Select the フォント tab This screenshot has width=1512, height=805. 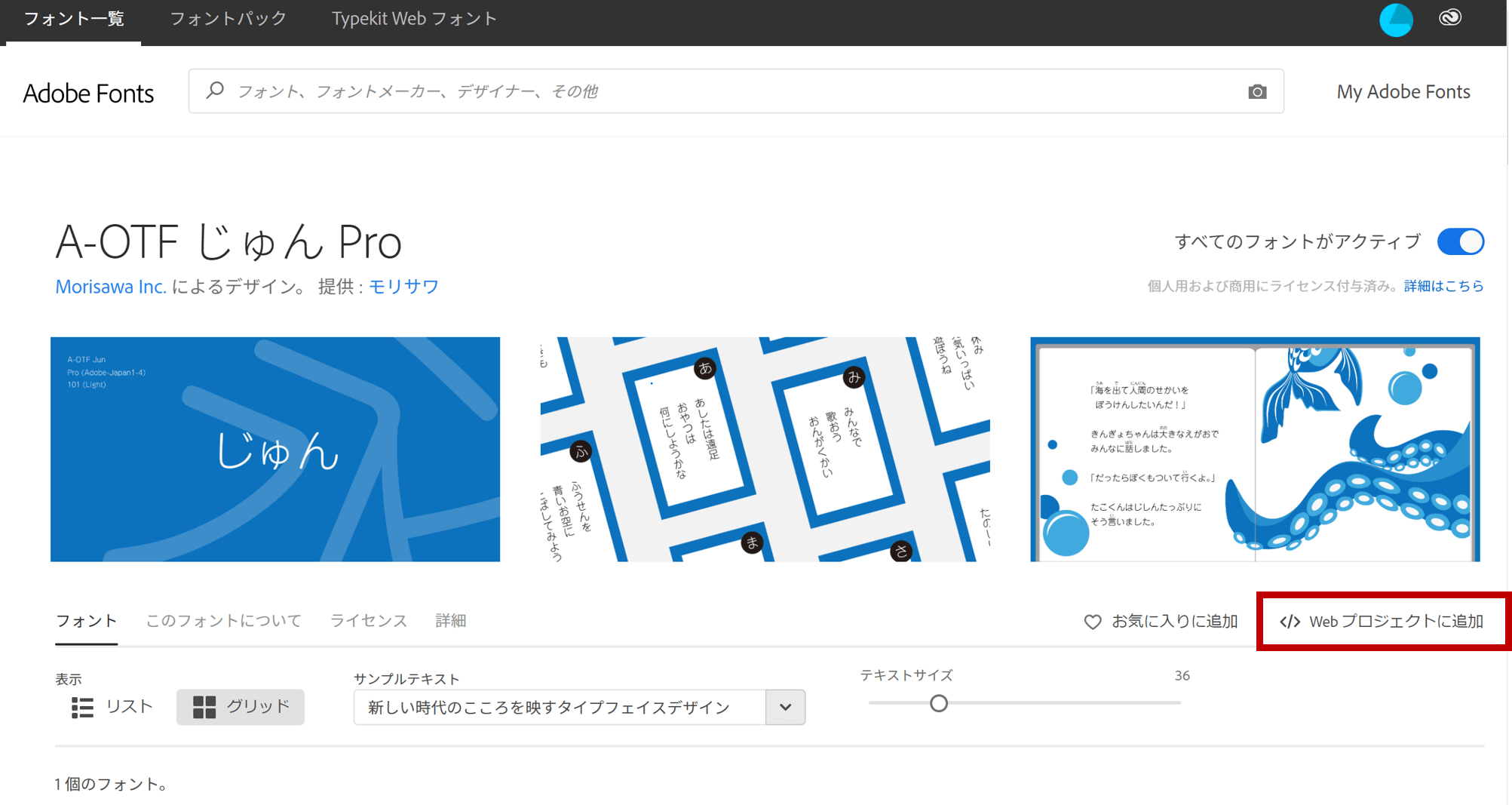[x=86, y=621]
